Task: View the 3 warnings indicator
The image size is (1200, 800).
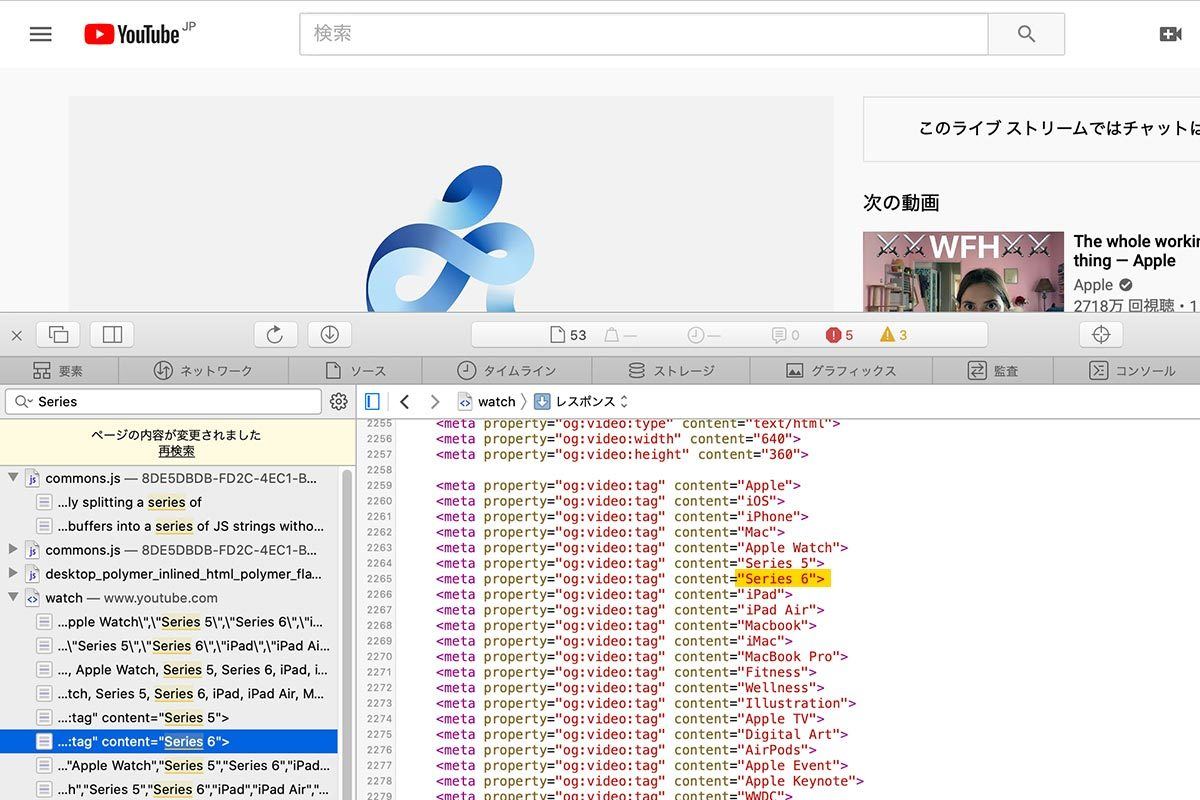Action: [894, 335]
